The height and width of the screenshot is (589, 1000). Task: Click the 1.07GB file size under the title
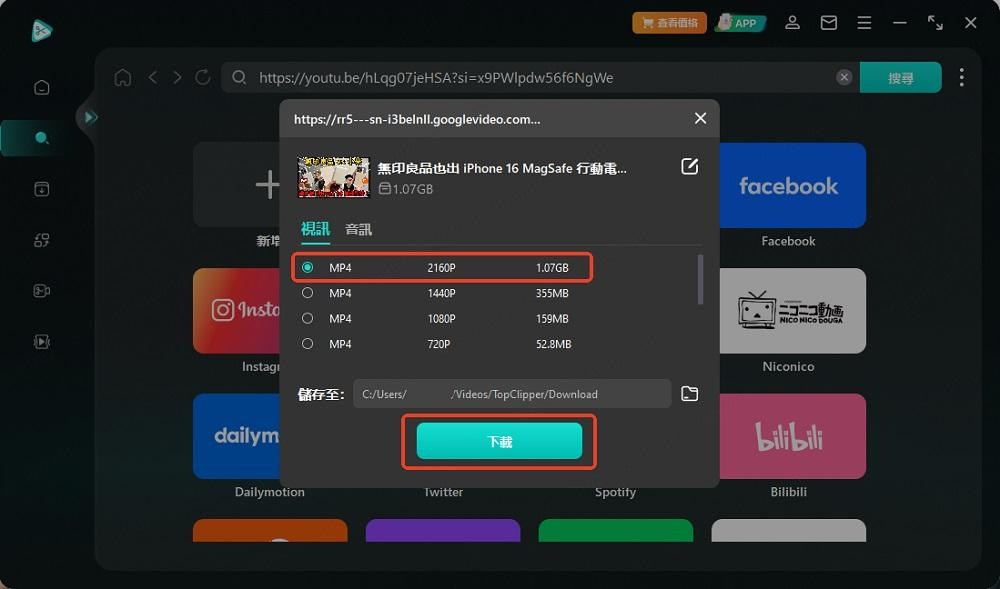(x=406, y=189)
